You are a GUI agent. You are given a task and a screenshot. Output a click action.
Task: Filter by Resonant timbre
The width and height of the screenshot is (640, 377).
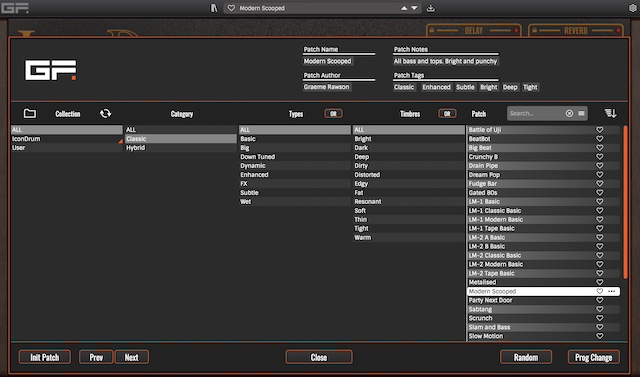point(409,202)
